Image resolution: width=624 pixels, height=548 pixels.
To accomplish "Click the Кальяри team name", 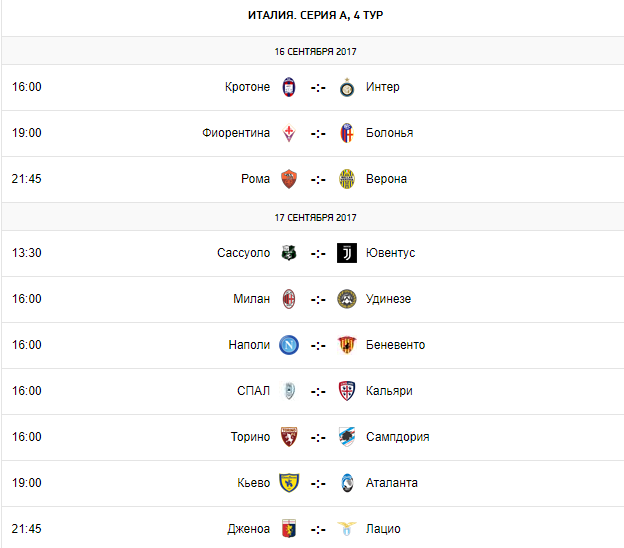I will tap(389, 391).
